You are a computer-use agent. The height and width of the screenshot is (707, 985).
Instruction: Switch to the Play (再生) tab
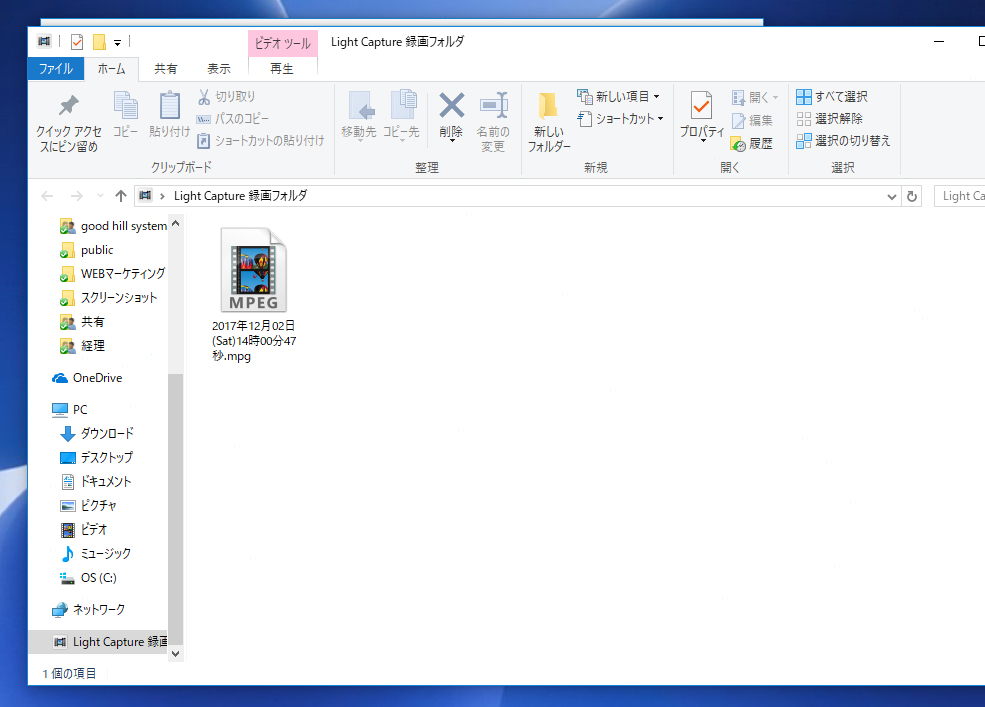pos(281,69)
